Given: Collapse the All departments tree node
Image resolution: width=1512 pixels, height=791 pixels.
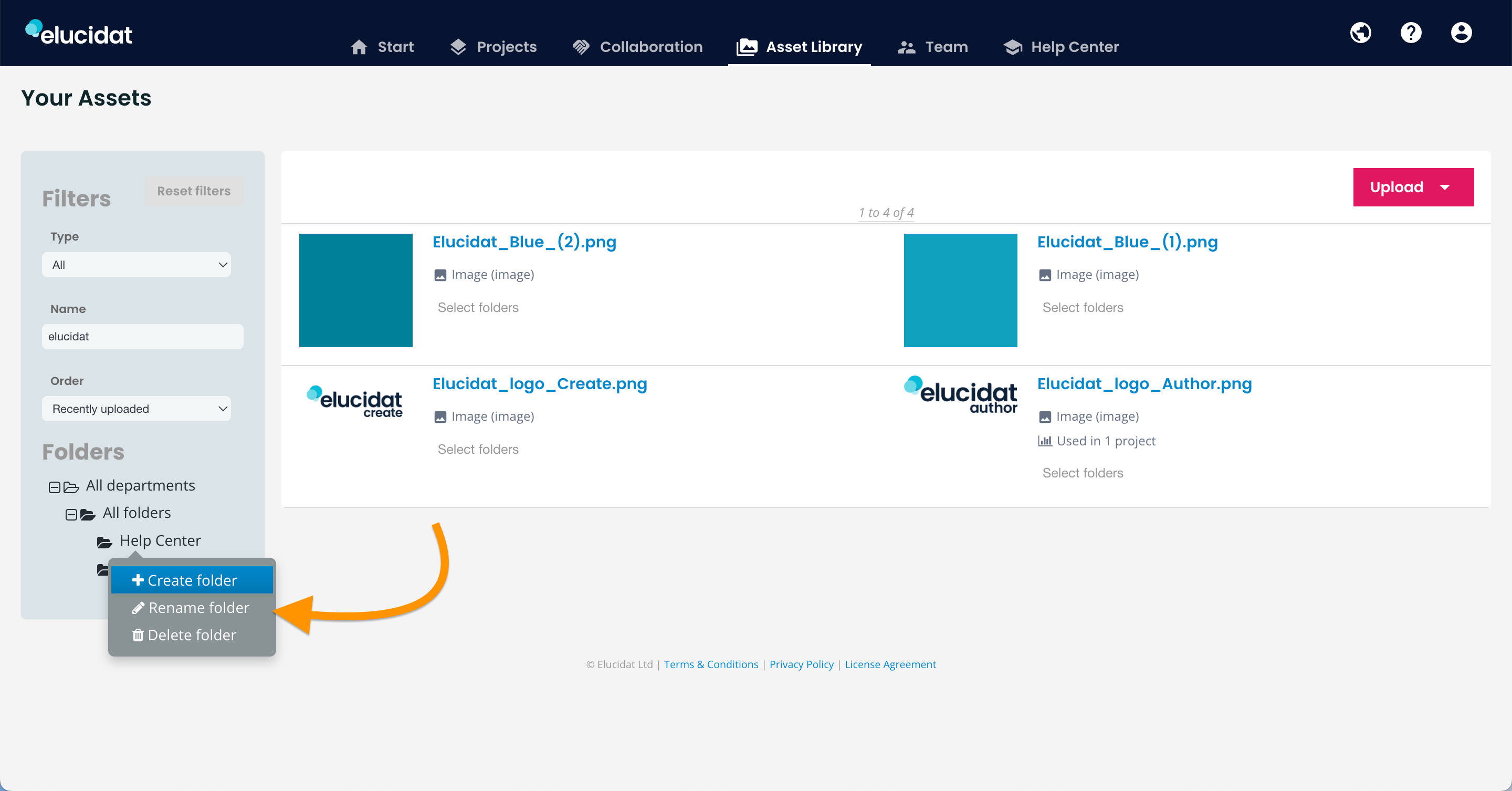Looking at the screenshot, I should (x=54, y=487).
